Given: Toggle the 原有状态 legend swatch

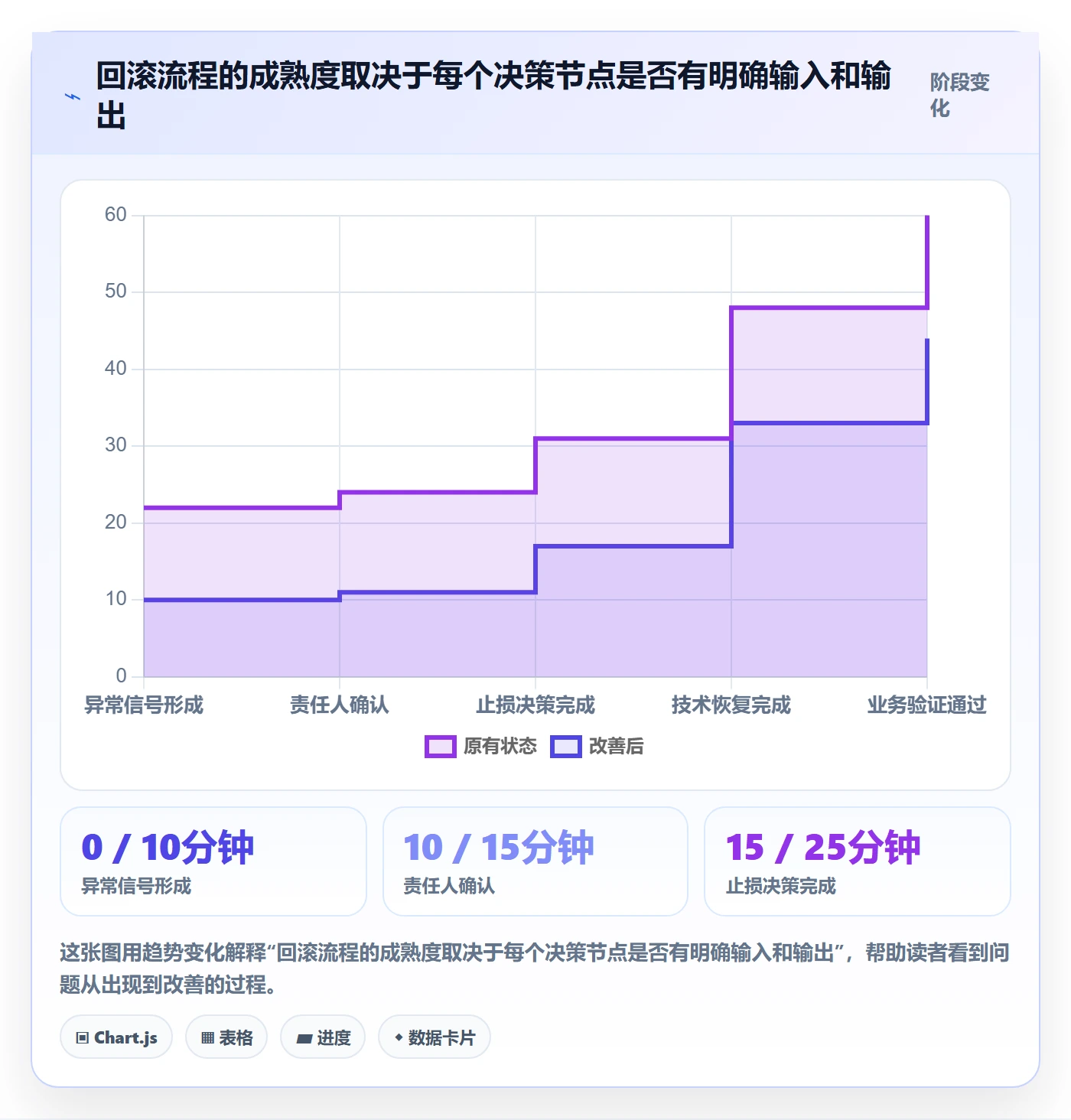Looking at the screenshot, I should (x=440, y=747).
